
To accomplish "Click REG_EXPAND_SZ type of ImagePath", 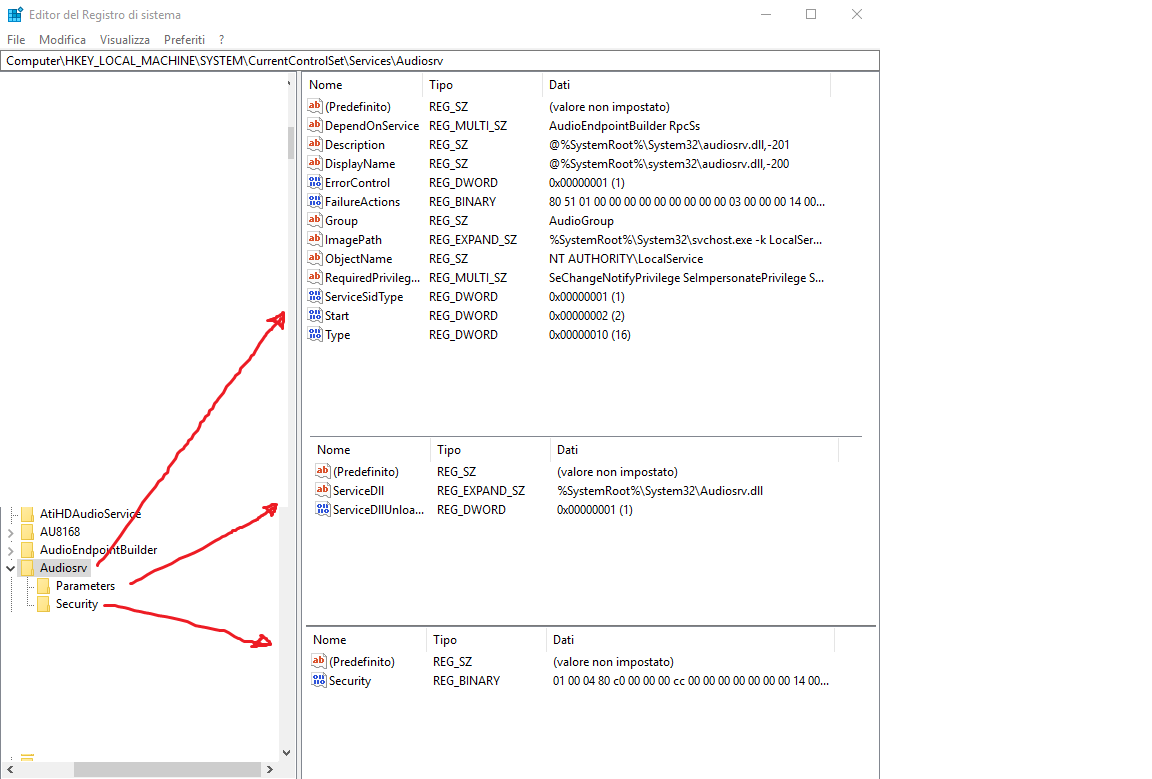I will (x=473, y=240).
